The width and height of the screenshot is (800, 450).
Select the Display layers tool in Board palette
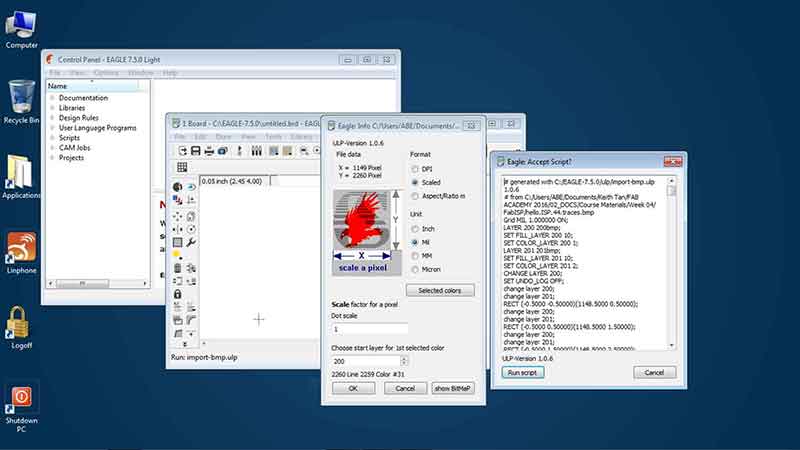point(177,200)
